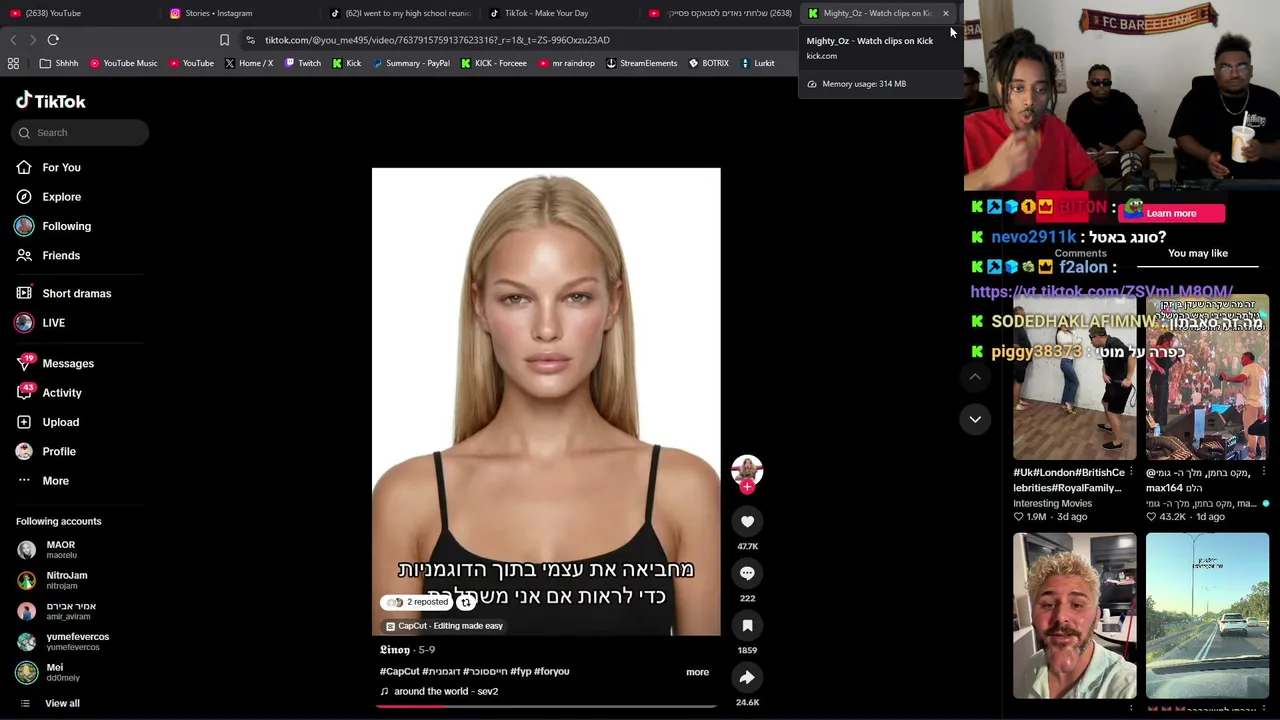This screenshot has height=720, width=1280.
Task: Open MAOR's account from Following accounts
Action: (60, 549)
